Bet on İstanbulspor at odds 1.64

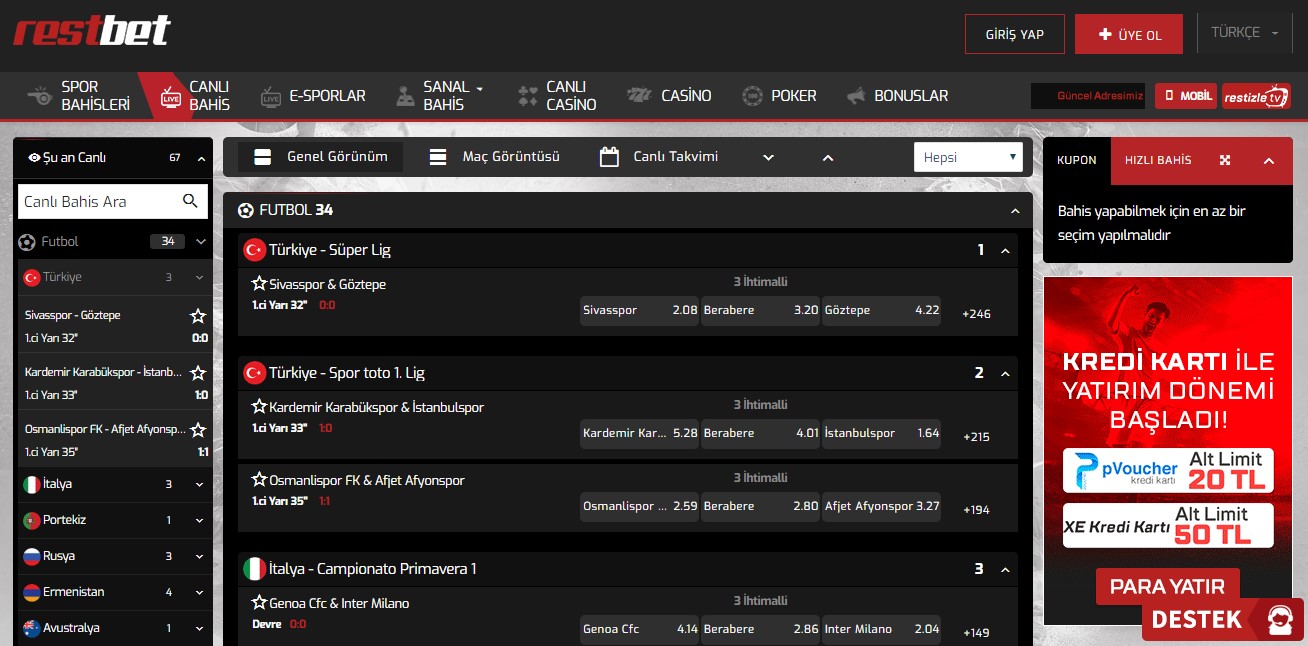point(882,433)
